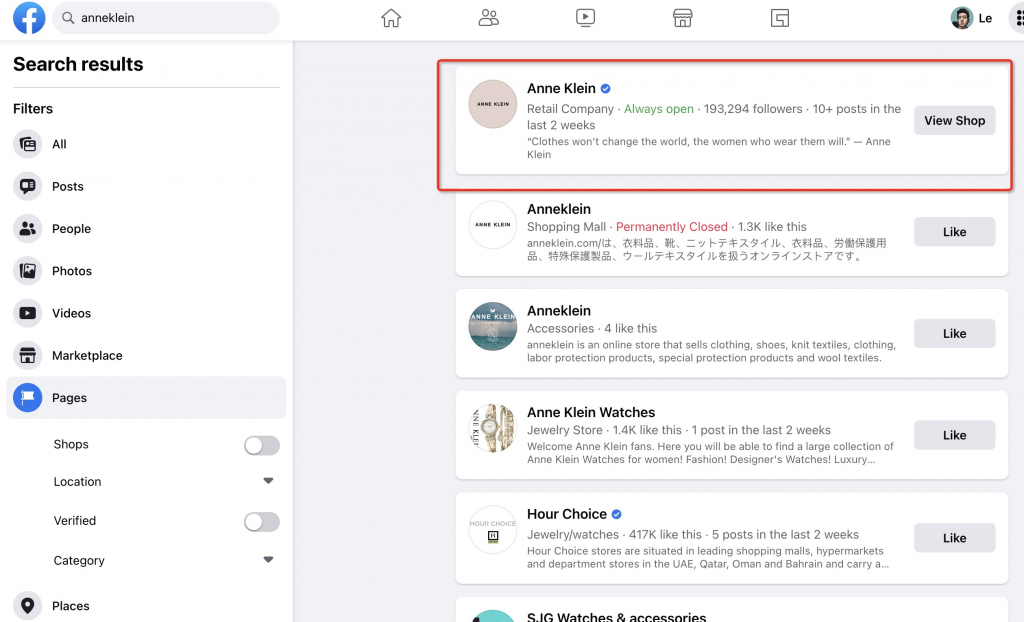The height and width of the screenshot is (622, 1024).
Task: Open the Anne Klein Watches thumbnail
Action: point(492,428)
